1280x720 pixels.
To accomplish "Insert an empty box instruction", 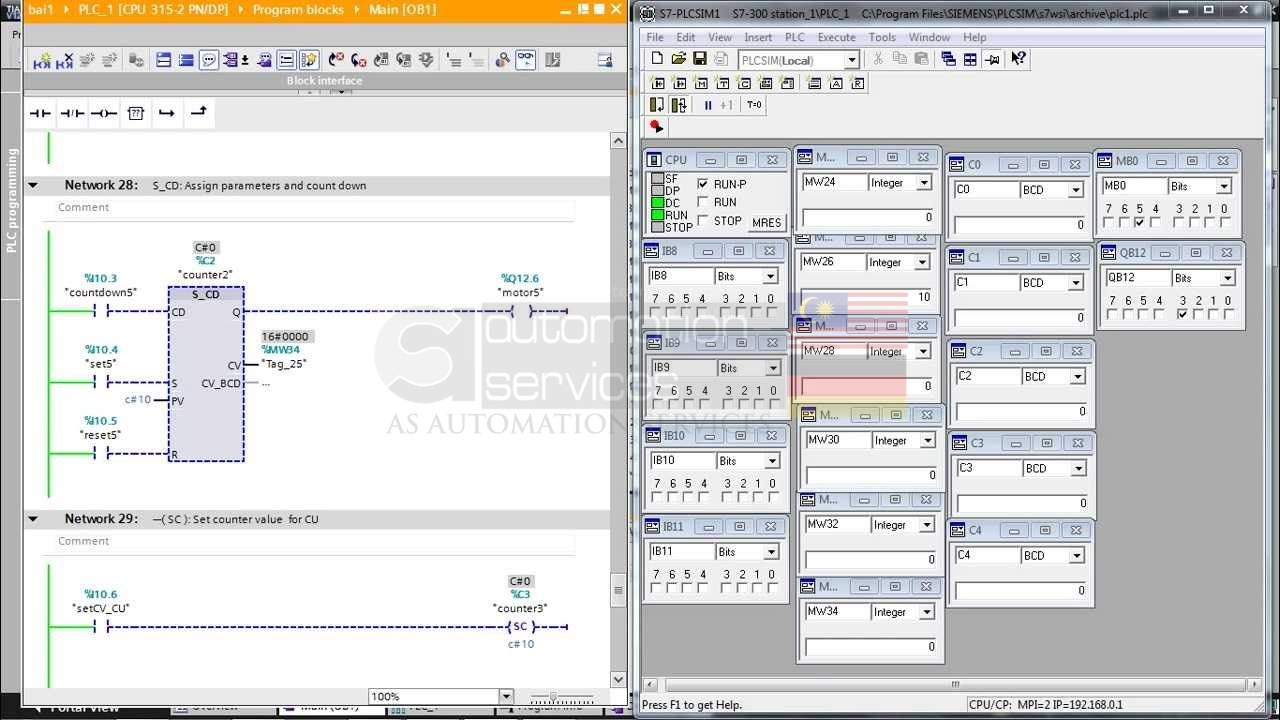I will pos(136,113).
